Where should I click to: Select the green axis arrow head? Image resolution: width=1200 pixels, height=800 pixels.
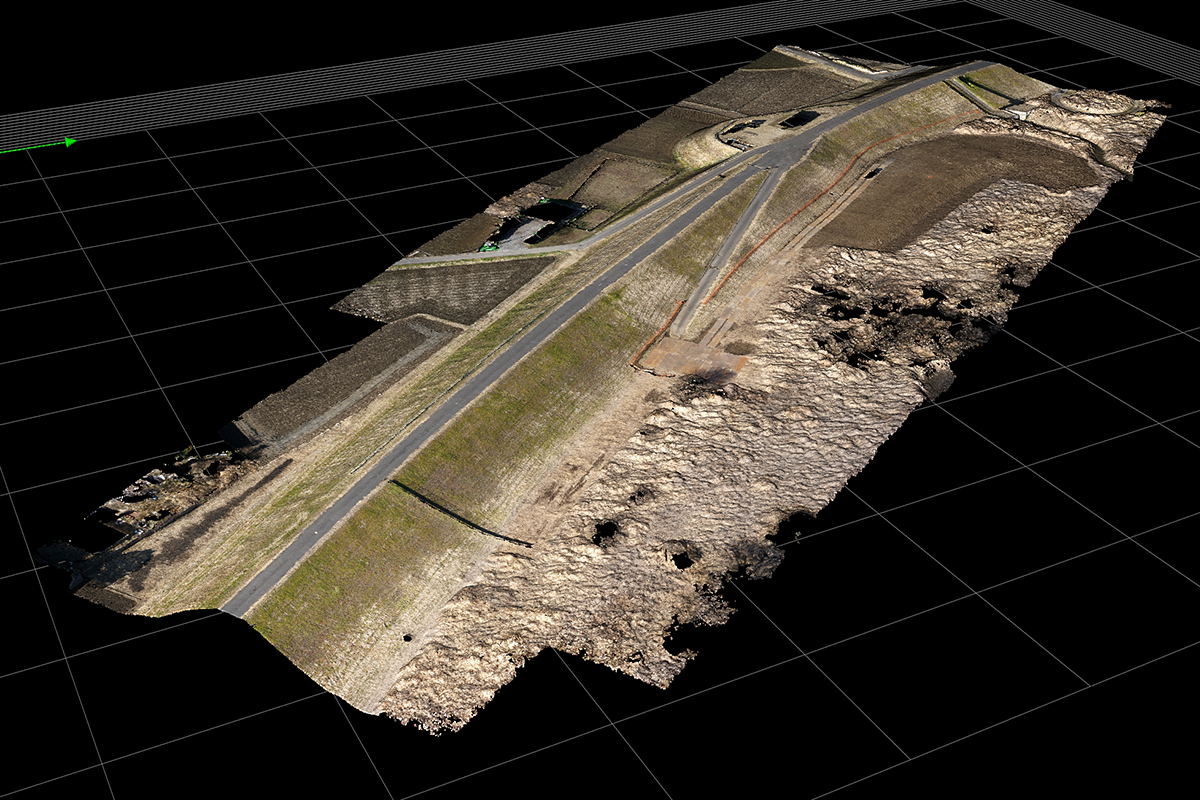(71, 142)
